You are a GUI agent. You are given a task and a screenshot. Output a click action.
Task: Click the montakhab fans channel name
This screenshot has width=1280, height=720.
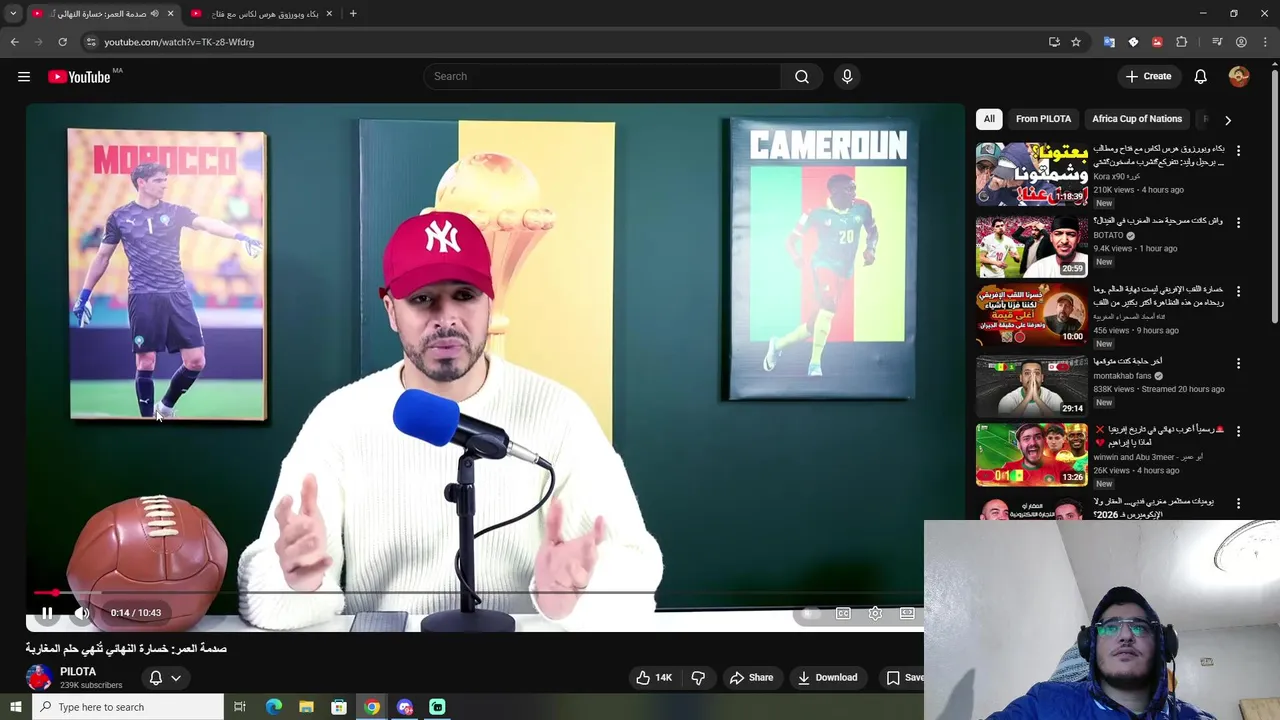point(1122,376)
